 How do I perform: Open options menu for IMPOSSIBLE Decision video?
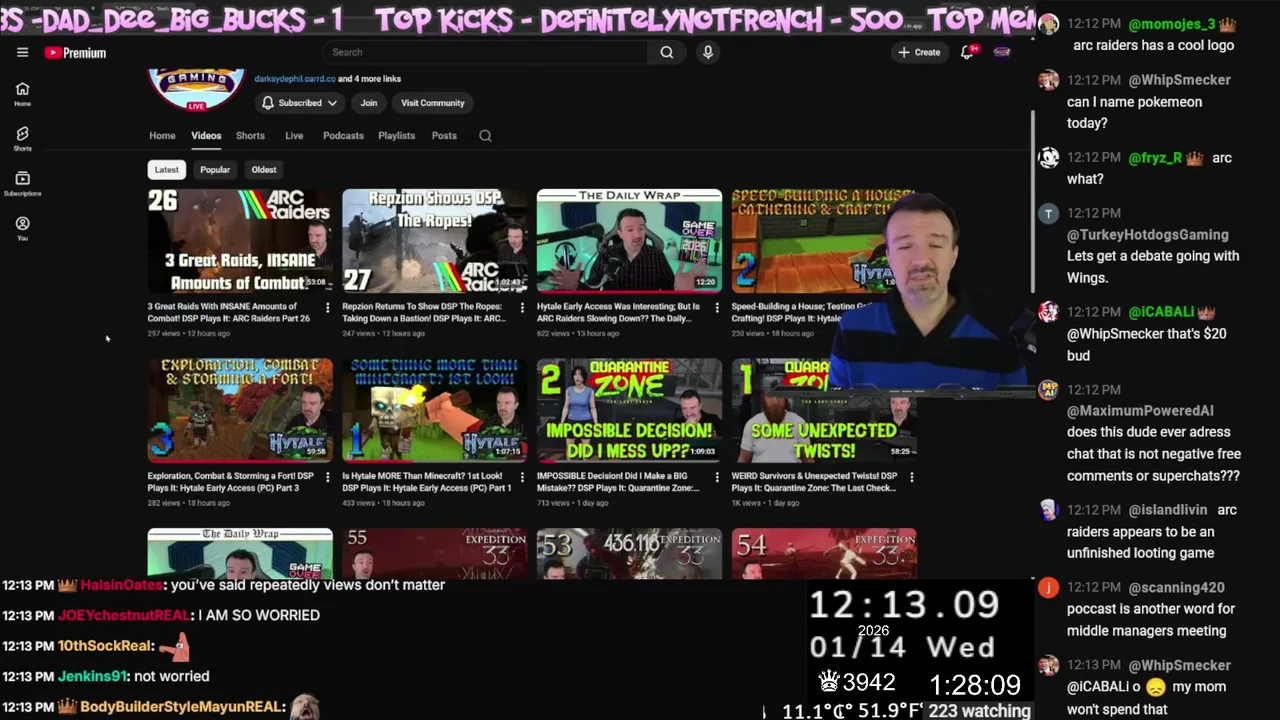pos(716,477)
